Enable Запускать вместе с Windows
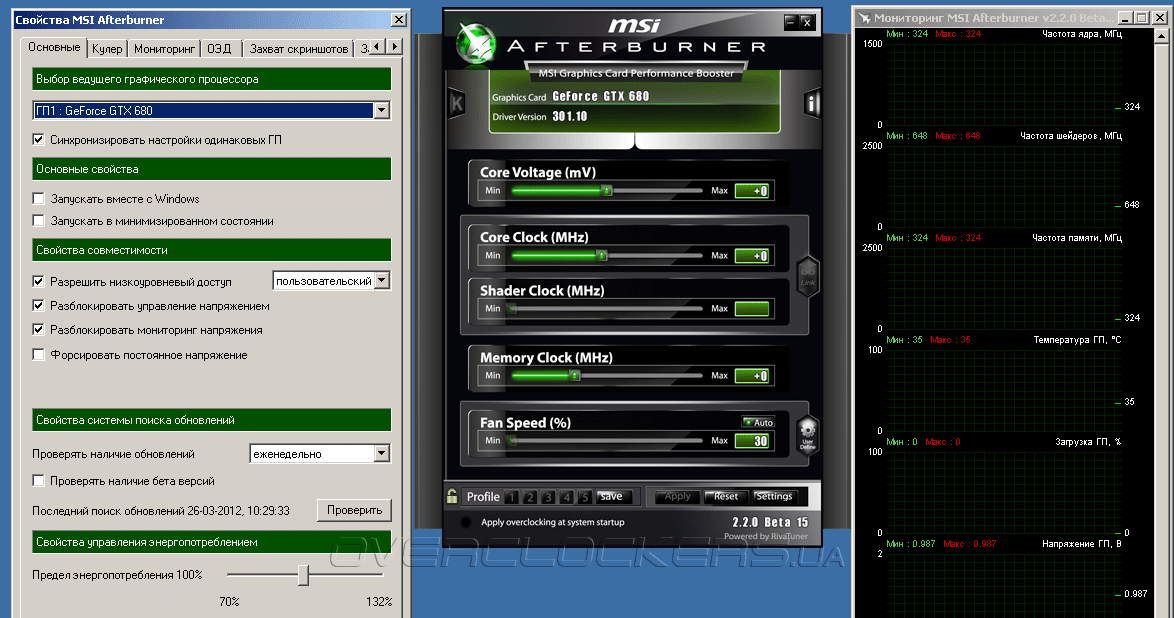The image size is (1174, 618). (38, 199)
